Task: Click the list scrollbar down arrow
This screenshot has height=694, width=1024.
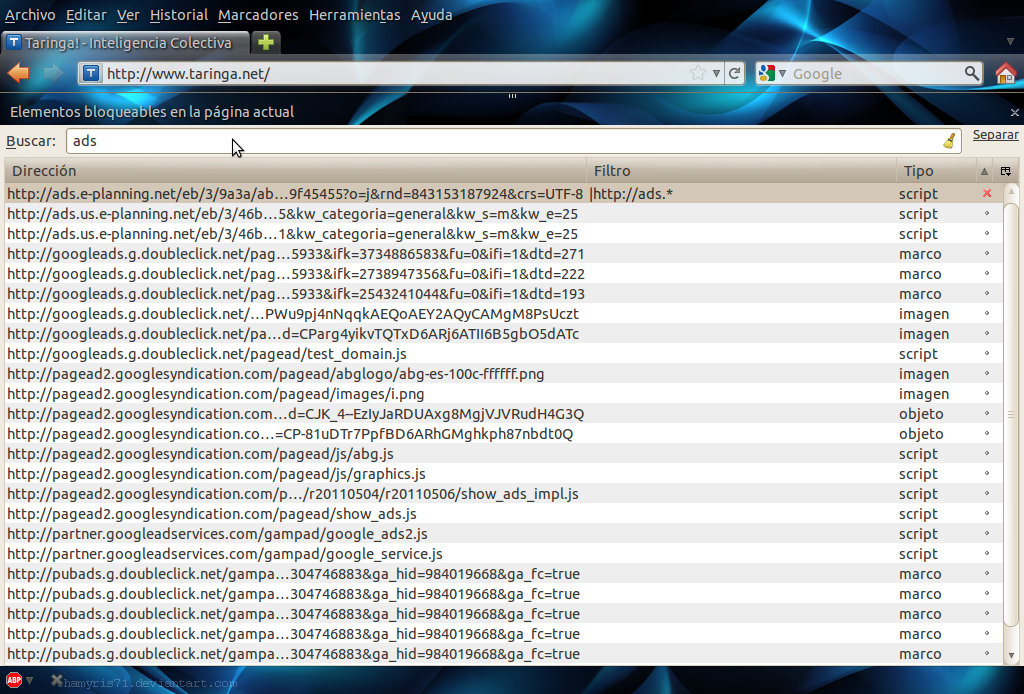Action: 1011,655
